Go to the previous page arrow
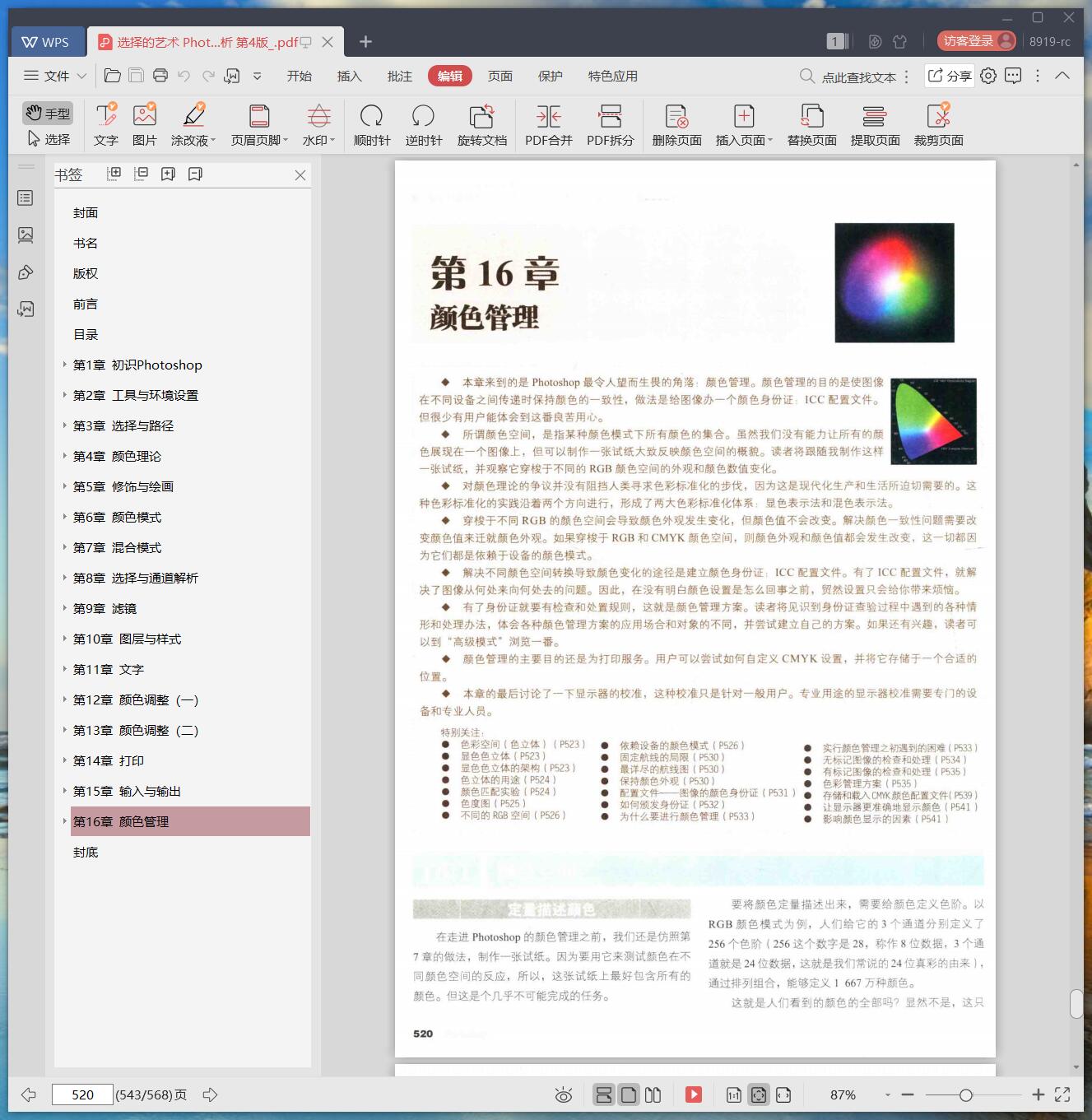This screenshot has height=1120, width=1092. tap(29, 1094)
